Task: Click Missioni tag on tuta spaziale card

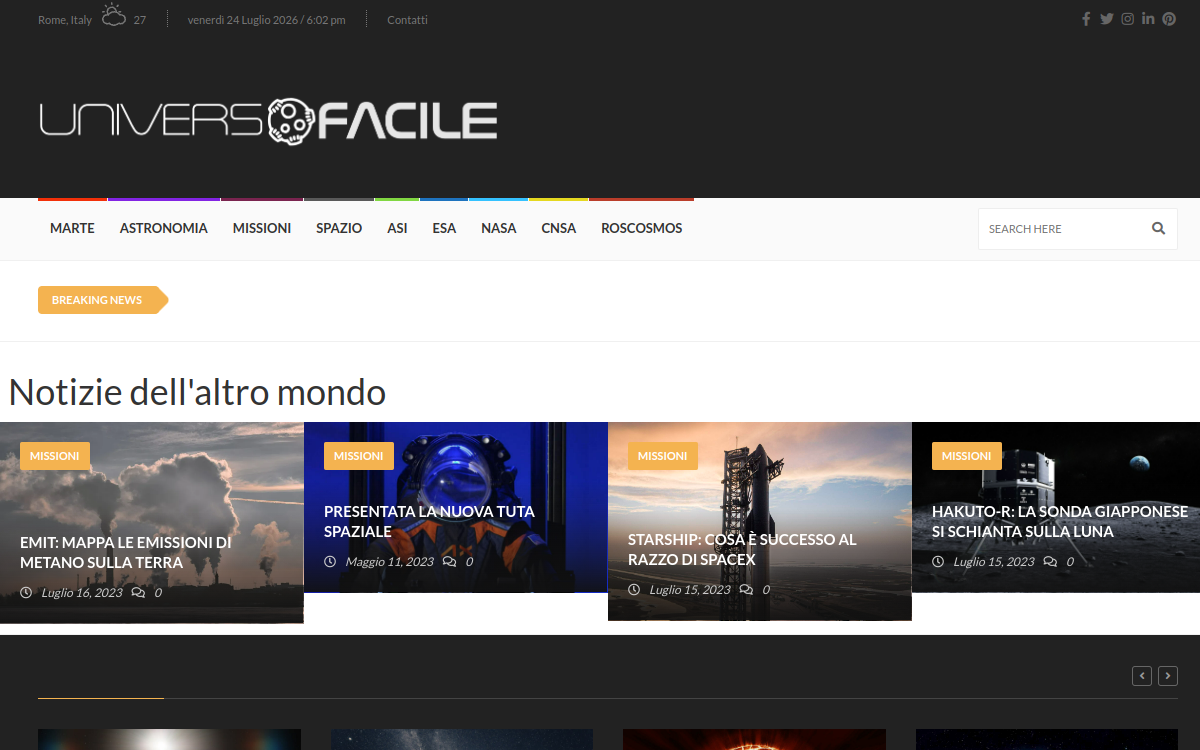Action: click(x=359, y=456)
